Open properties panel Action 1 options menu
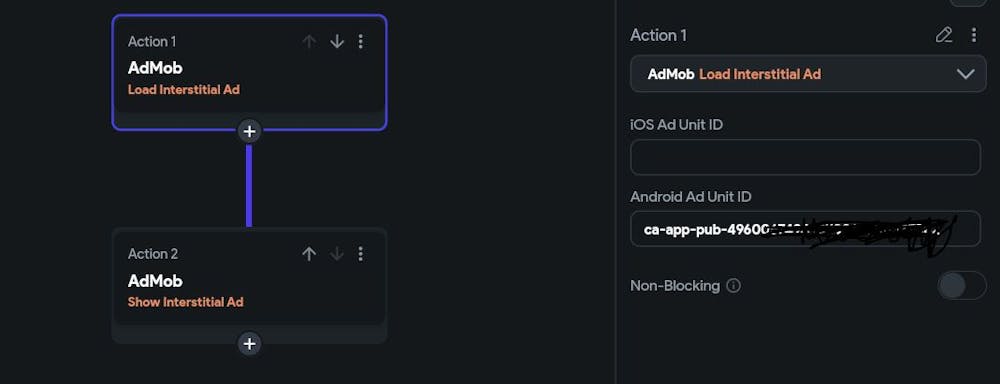 [x=973, y=35]
